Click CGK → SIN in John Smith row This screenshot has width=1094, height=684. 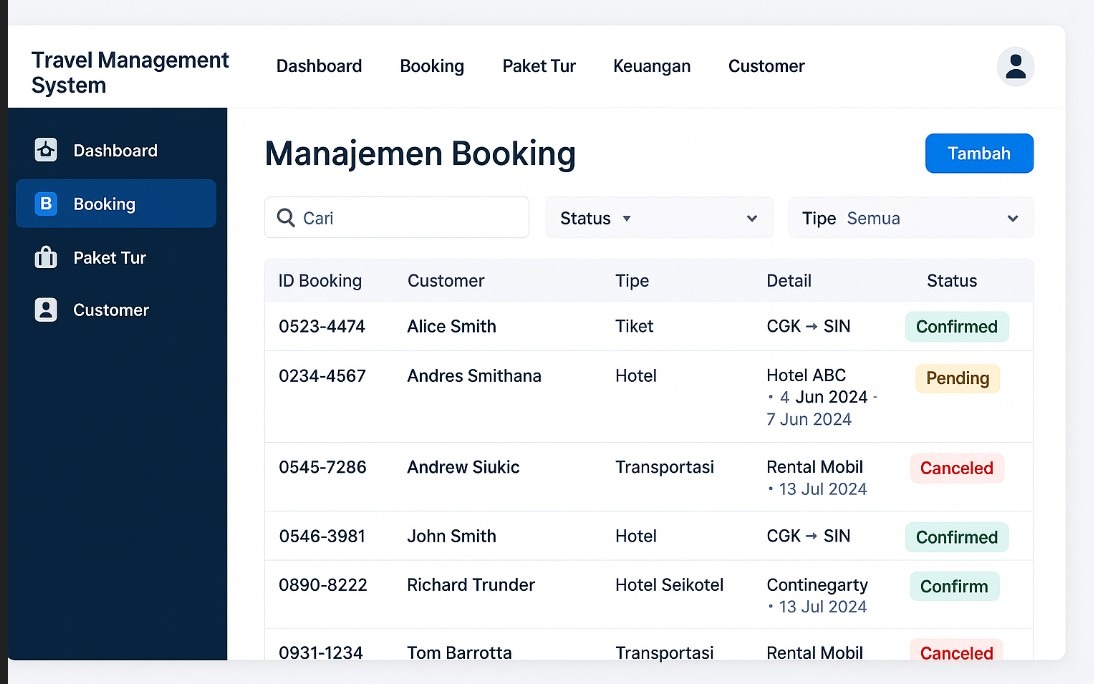point(808,536)
